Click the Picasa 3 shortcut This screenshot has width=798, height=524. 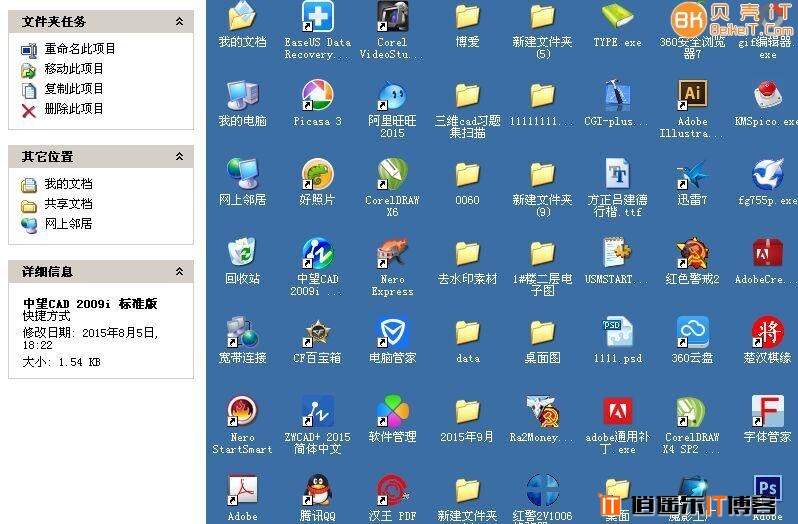pyautogui.click(x=318, y=95)
